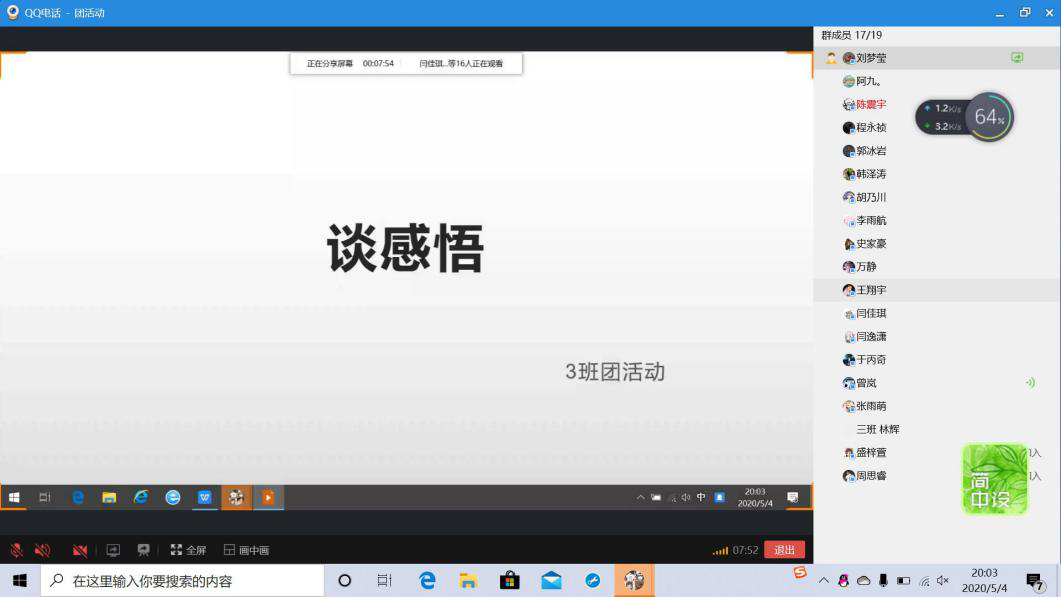This screenshot has width=1061, height=597.
Task: Open the Microsoft Store from the taskbar
Action: click(509, 580)
